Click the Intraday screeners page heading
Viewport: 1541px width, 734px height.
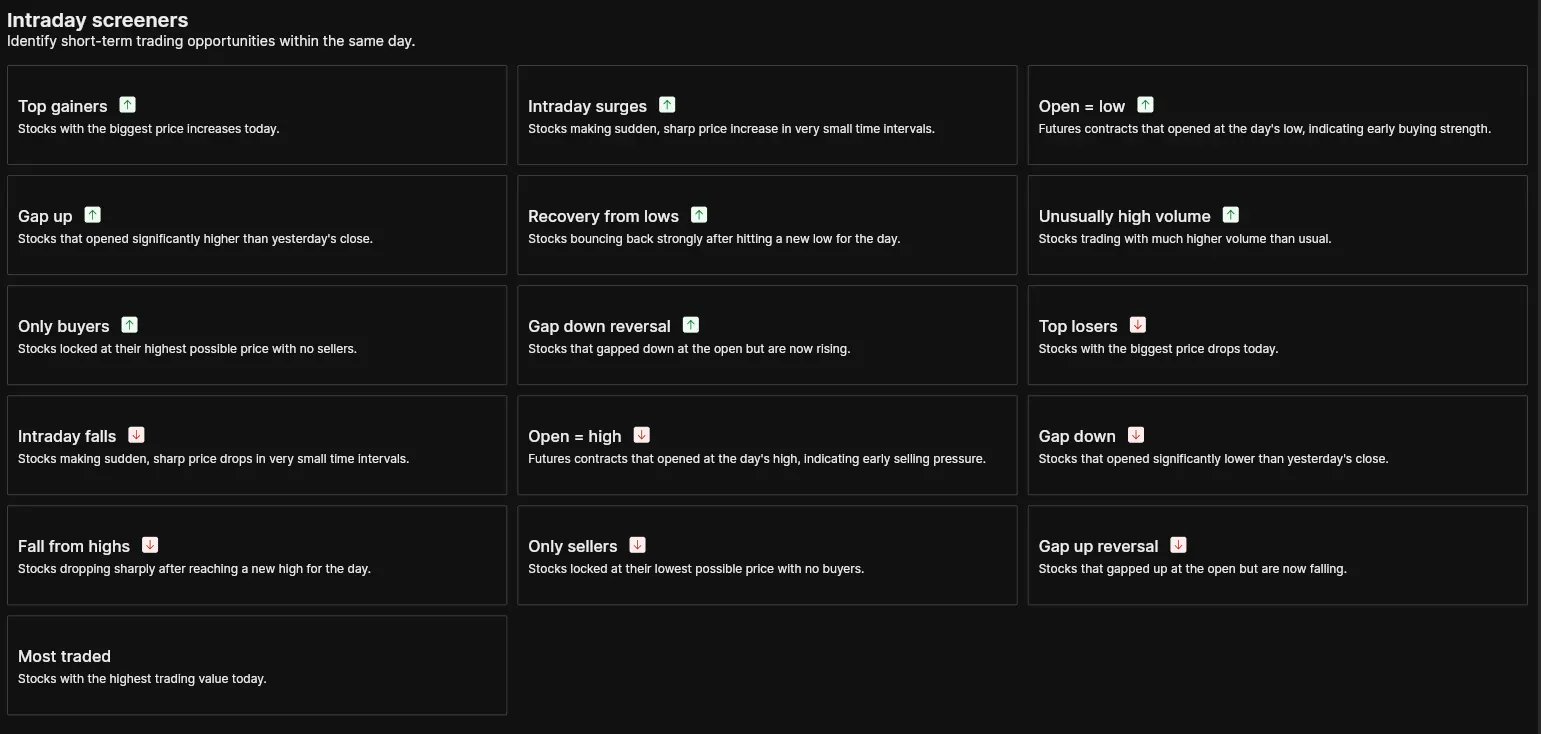98,19
